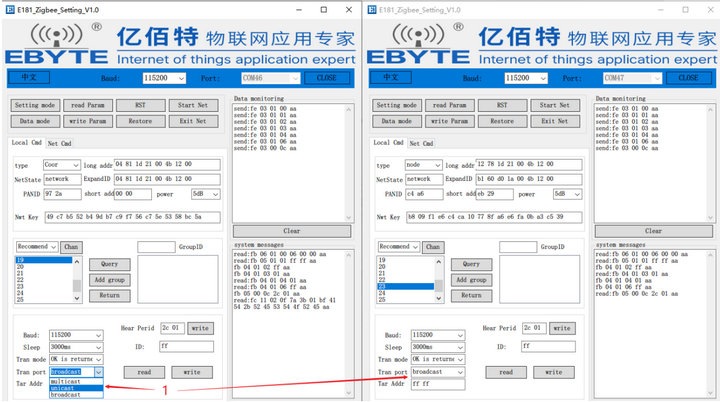720x402 pixels.
Task: Click Return button in left window
Action: point(110,295)
